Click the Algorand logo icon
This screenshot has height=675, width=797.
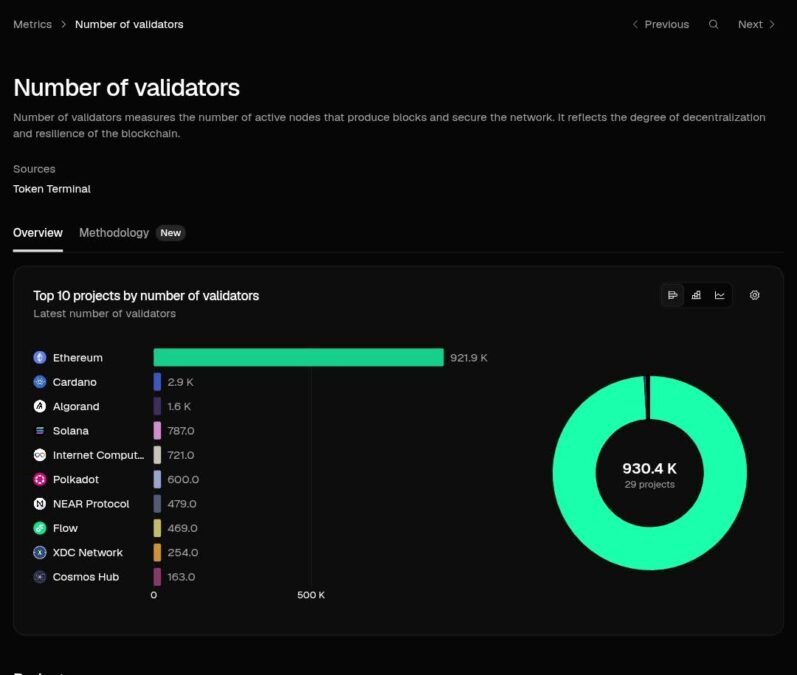tap(40, 406)
